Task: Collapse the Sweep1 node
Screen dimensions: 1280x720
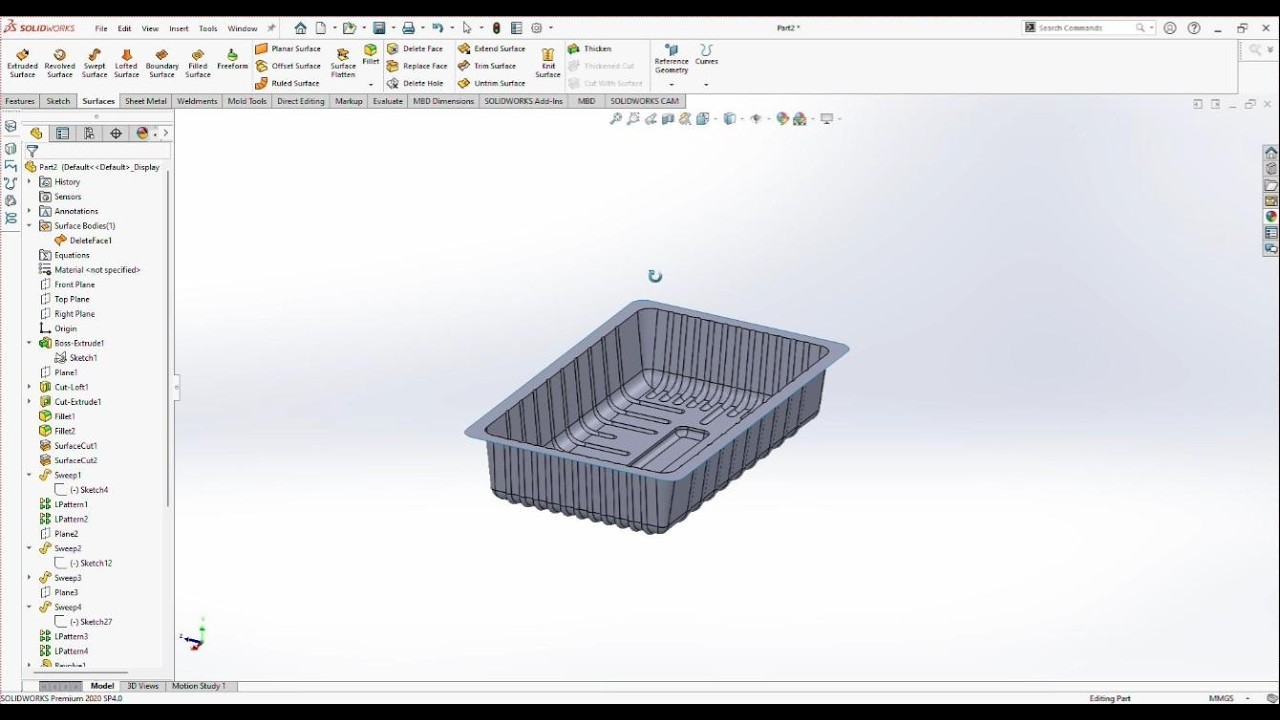Action: [29, 475]
